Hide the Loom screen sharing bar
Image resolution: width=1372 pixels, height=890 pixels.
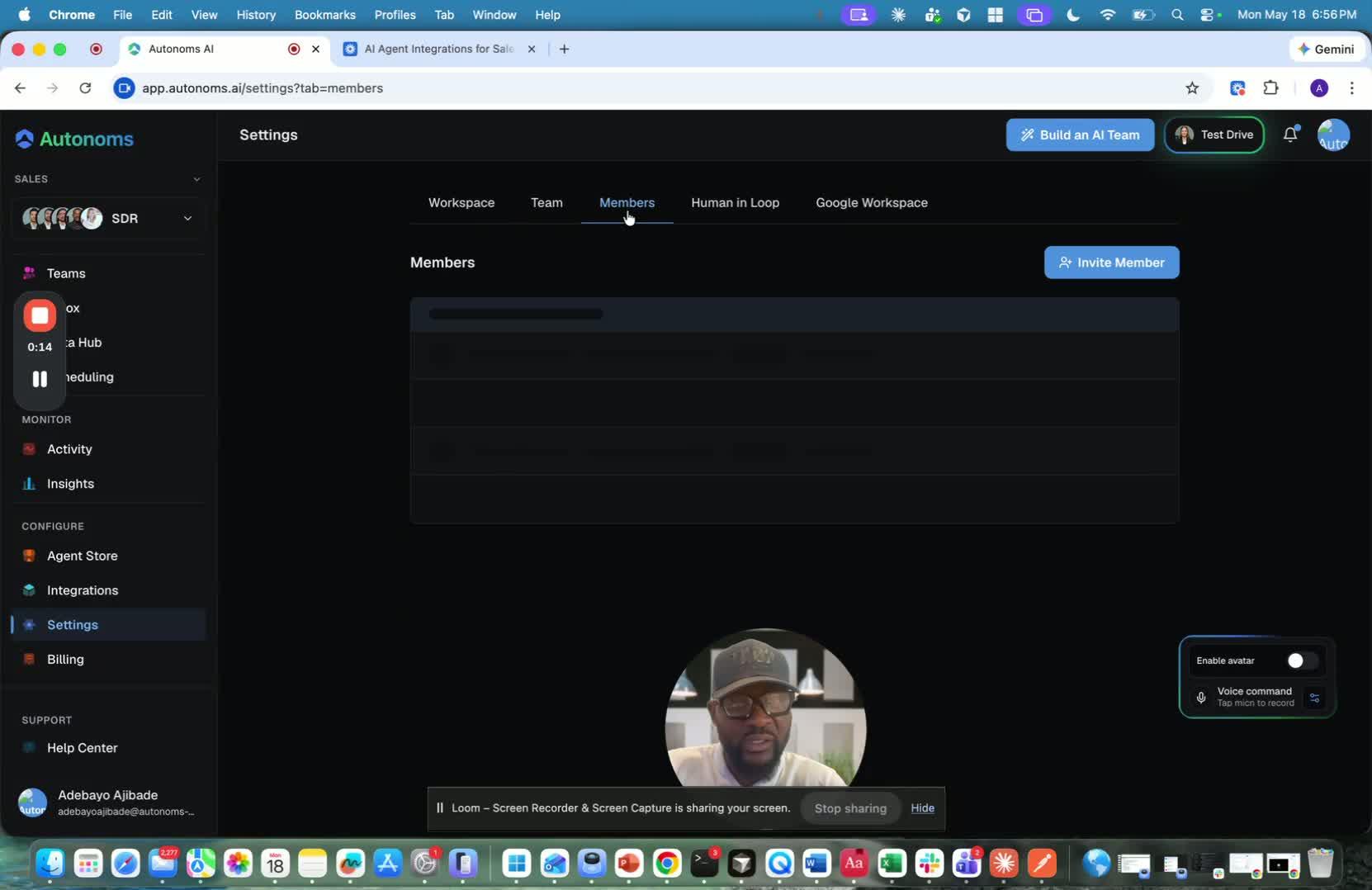(922, 808)
